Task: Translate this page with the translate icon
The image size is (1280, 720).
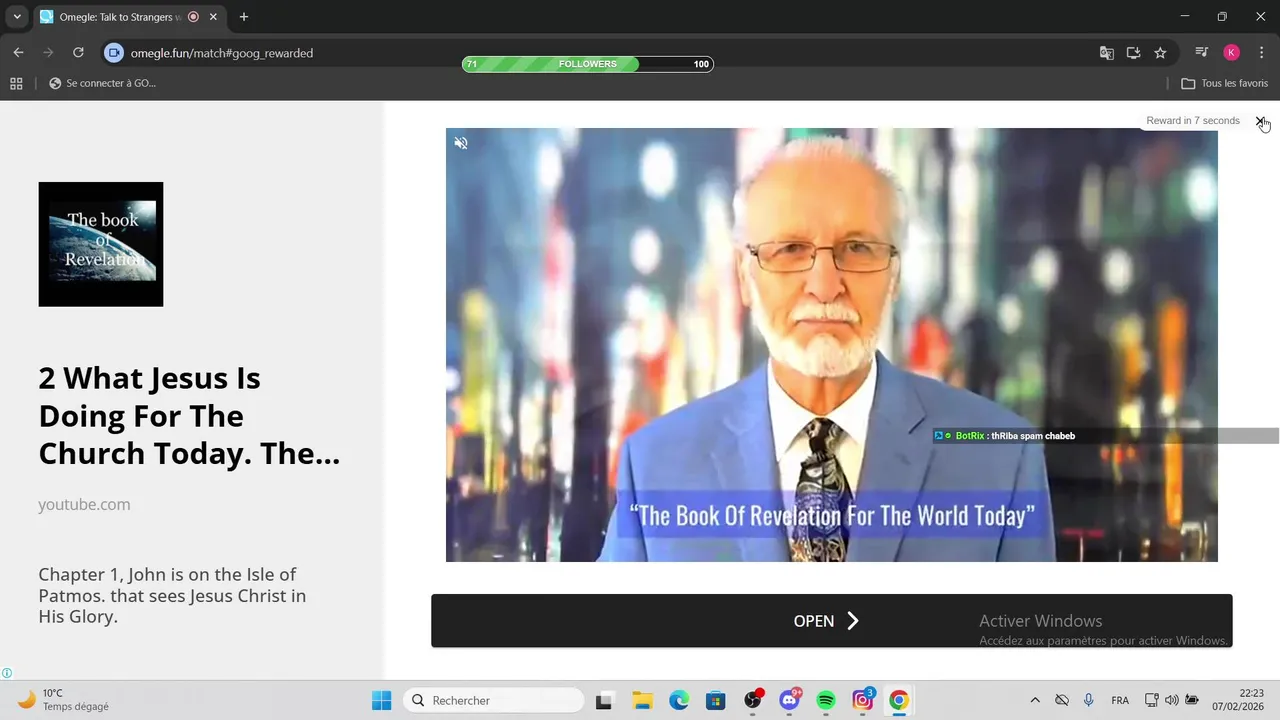Action: pos(1107,53)
